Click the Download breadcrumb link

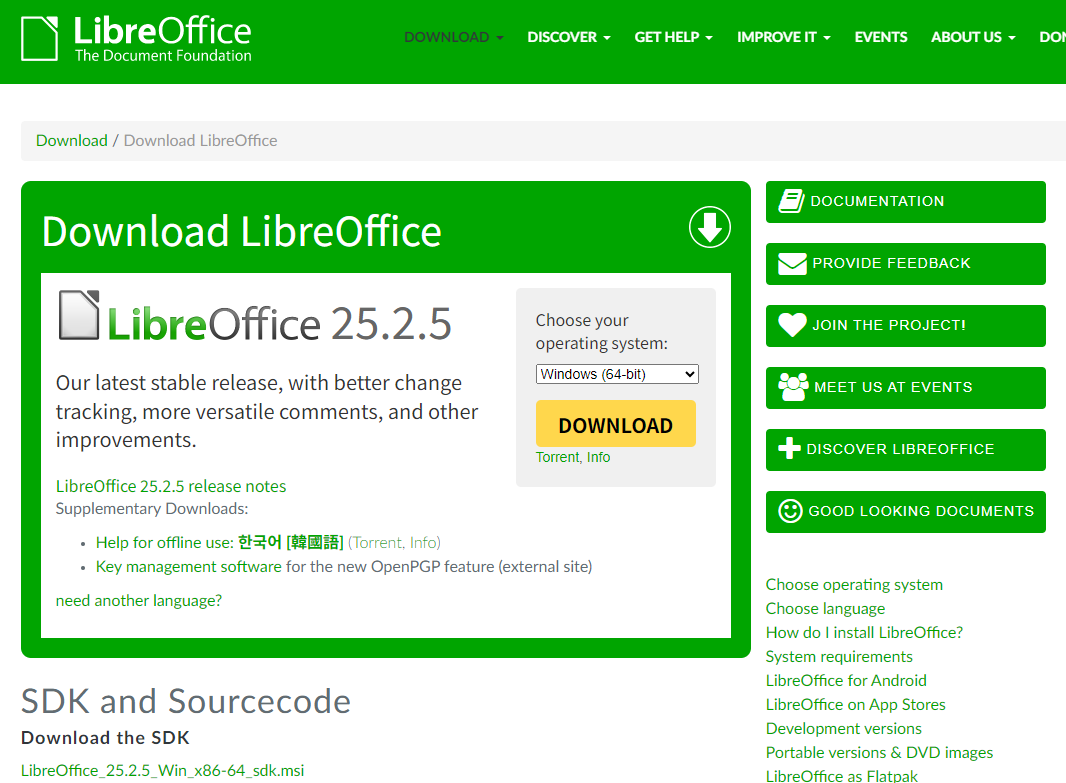(x=71, y=141)
